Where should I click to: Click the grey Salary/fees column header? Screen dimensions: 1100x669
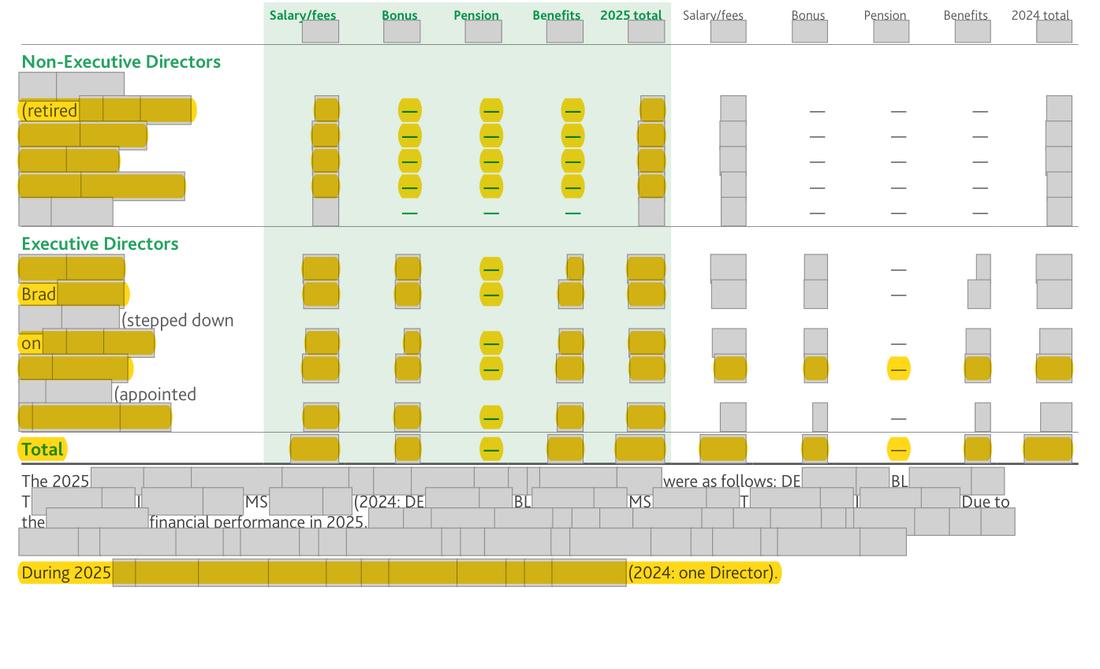coord(713,15)
